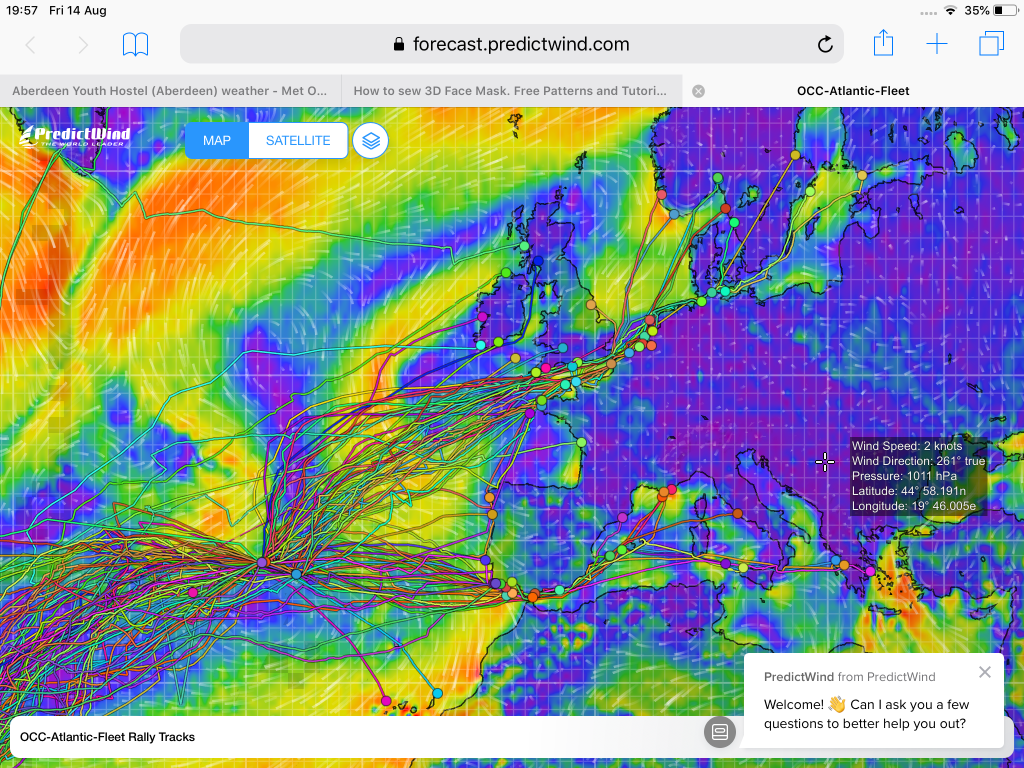The image size is (1024, 768).
Task: Show all open tabs overview
Action: 991,44
